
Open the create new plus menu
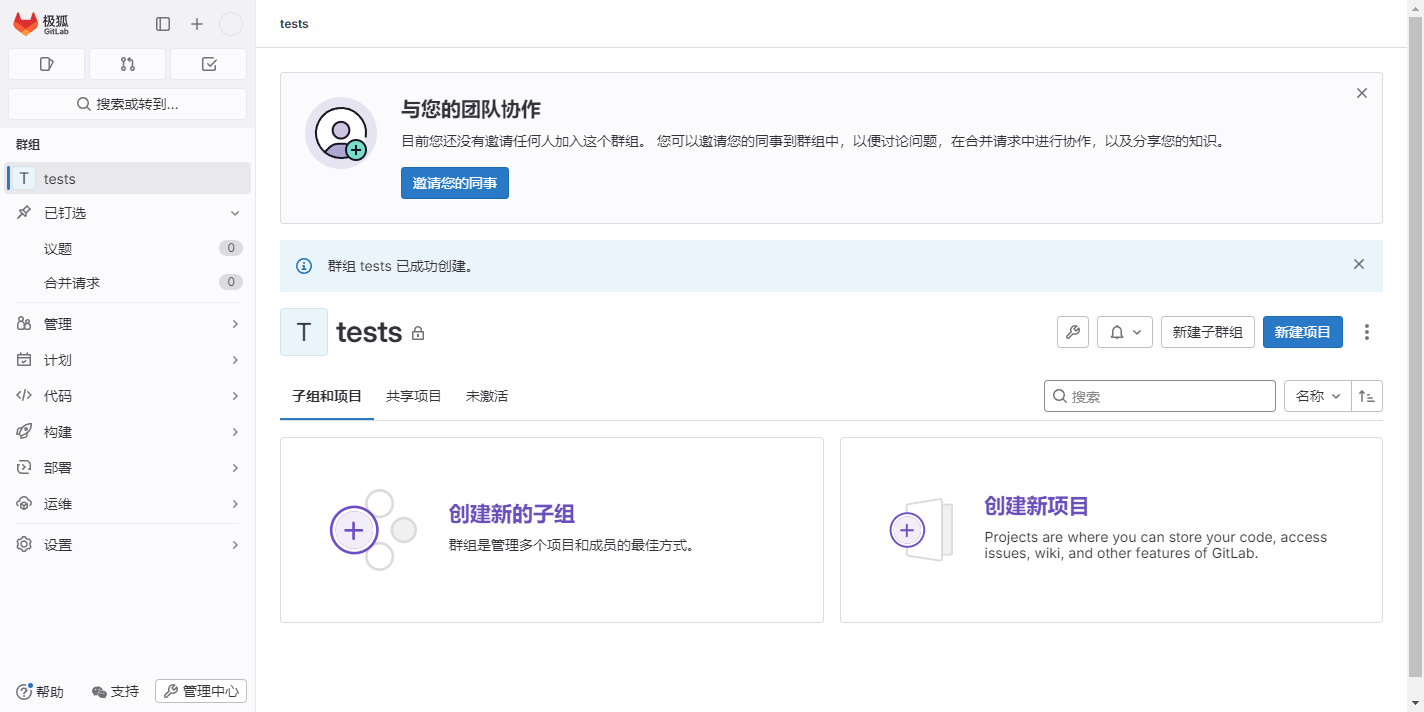coord(197,24)
